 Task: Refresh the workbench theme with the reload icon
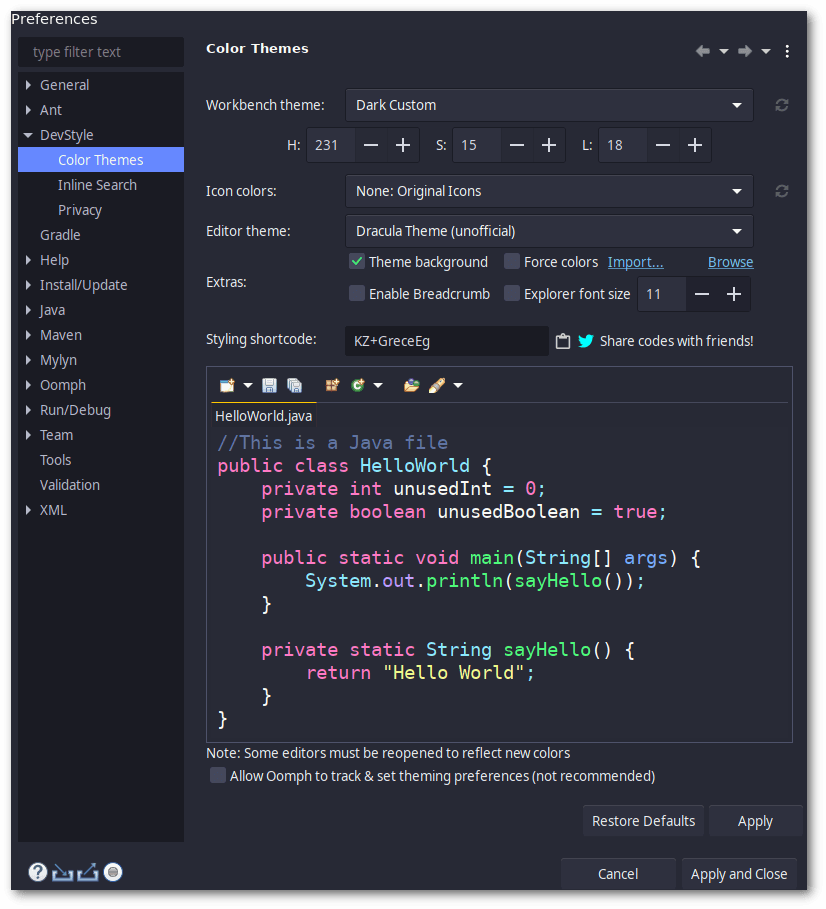pyautogui.click(x=781, y=105)
